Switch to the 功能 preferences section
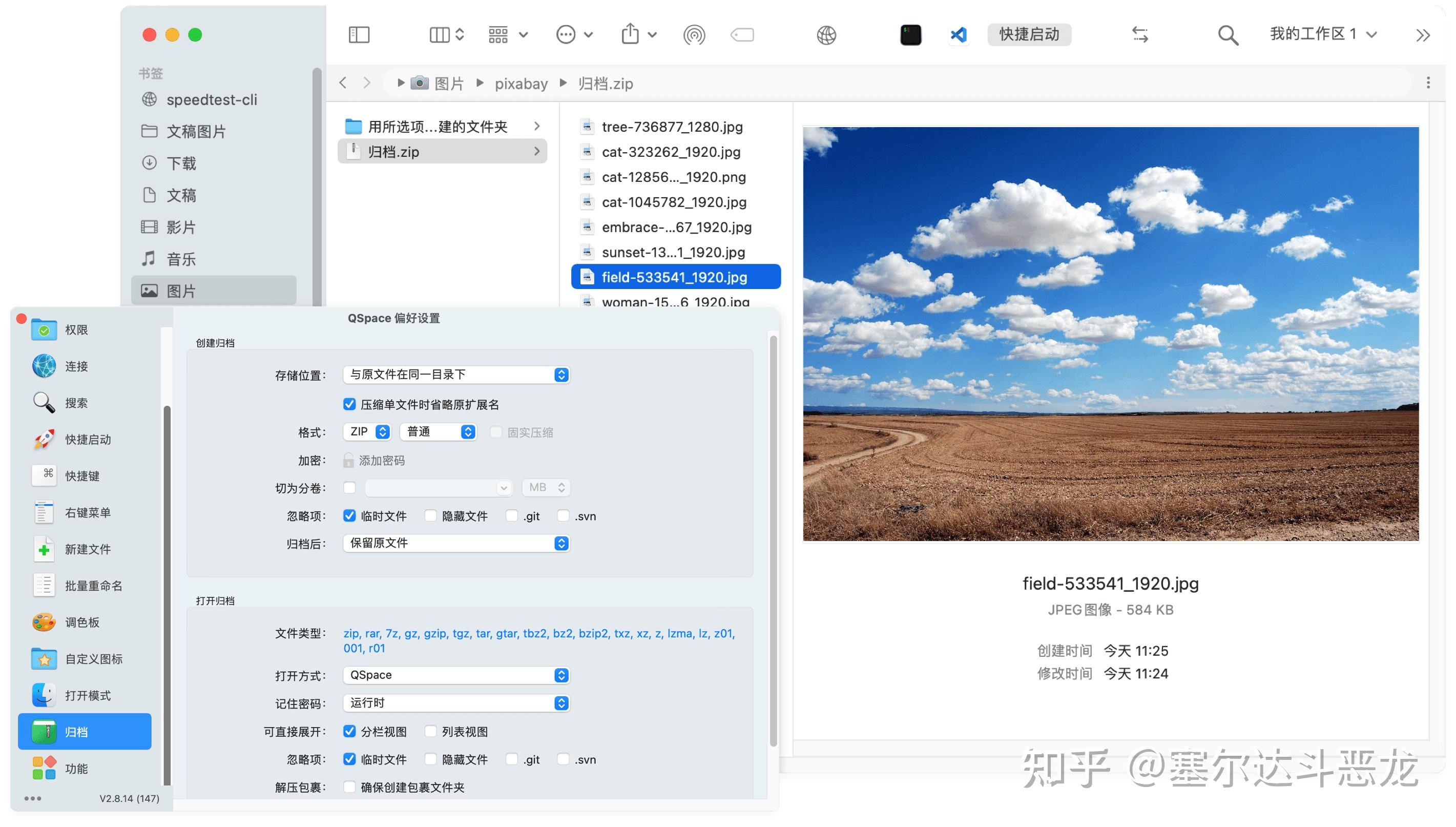 (78, 769)
